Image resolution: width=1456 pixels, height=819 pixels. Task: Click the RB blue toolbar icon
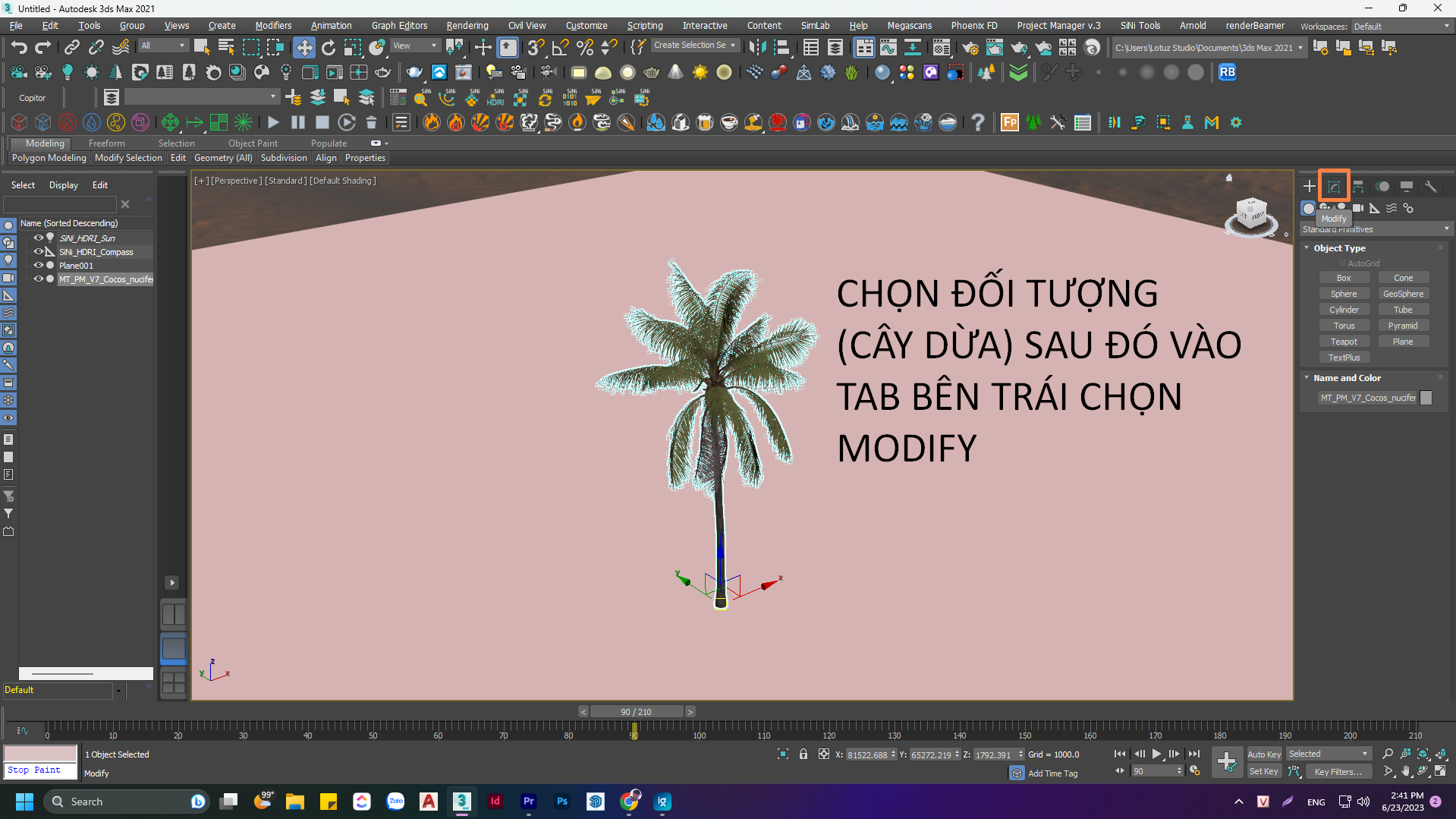(1227, 73)
